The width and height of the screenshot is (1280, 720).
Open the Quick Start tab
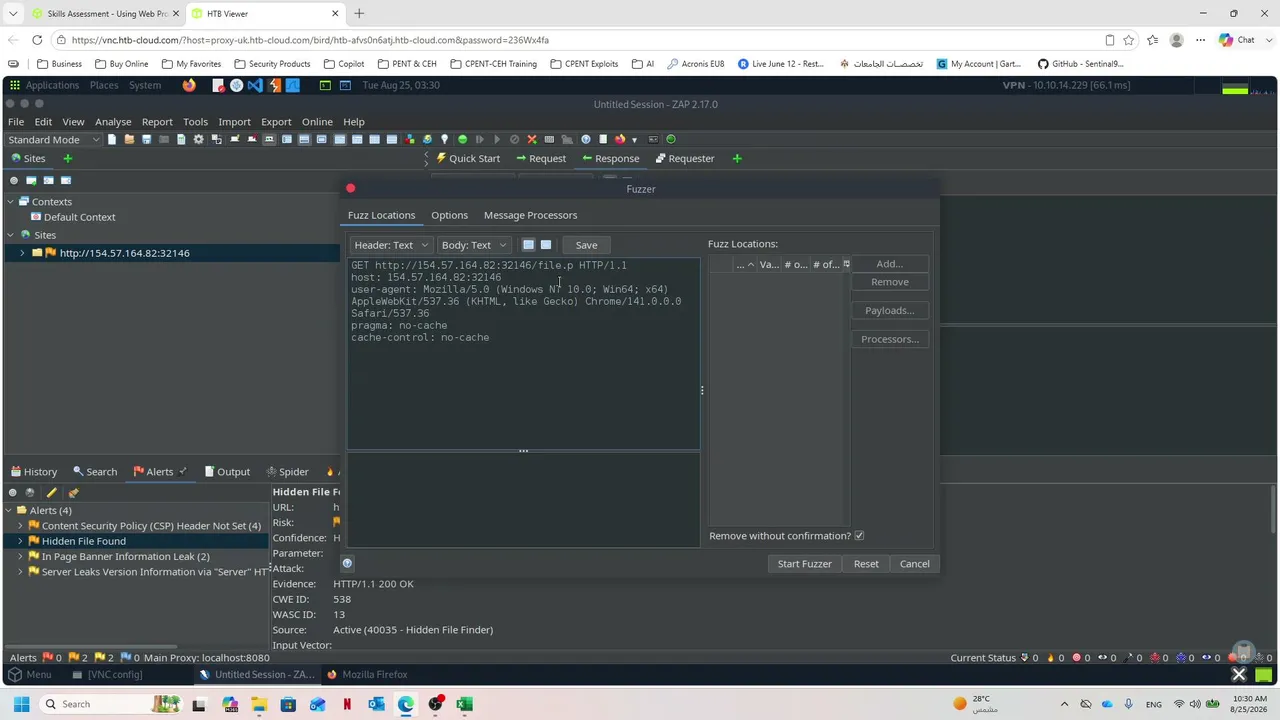[x=468, y=158]
